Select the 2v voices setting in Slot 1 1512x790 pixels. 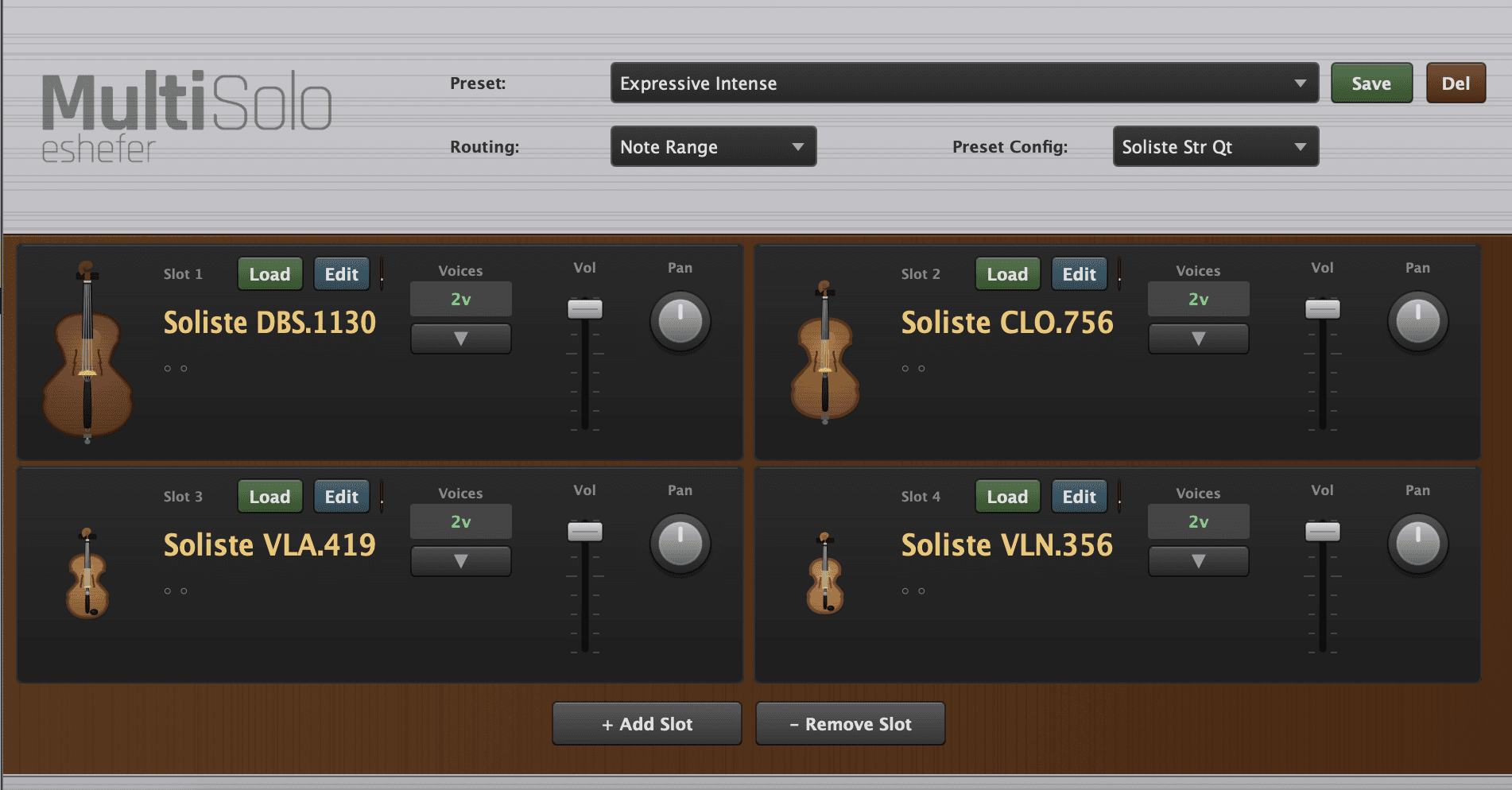coord(459,299)
